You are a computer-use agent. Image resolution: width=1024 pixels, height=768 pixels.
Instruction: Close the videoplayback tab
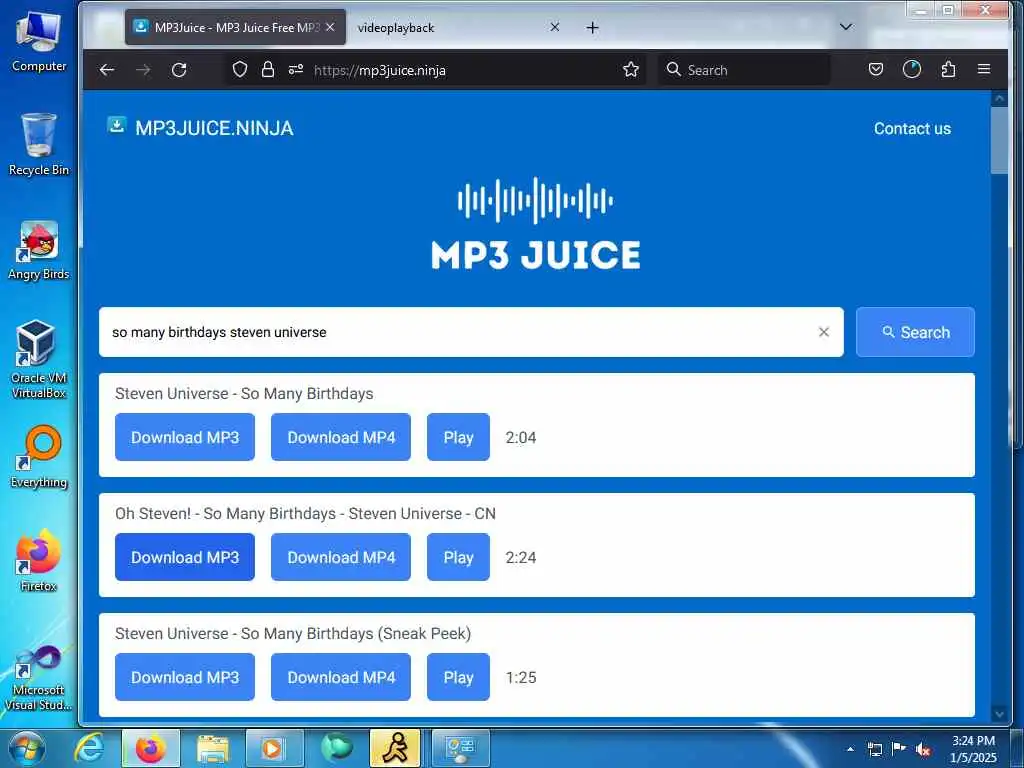pyautogui.click(x=554, y=27)
